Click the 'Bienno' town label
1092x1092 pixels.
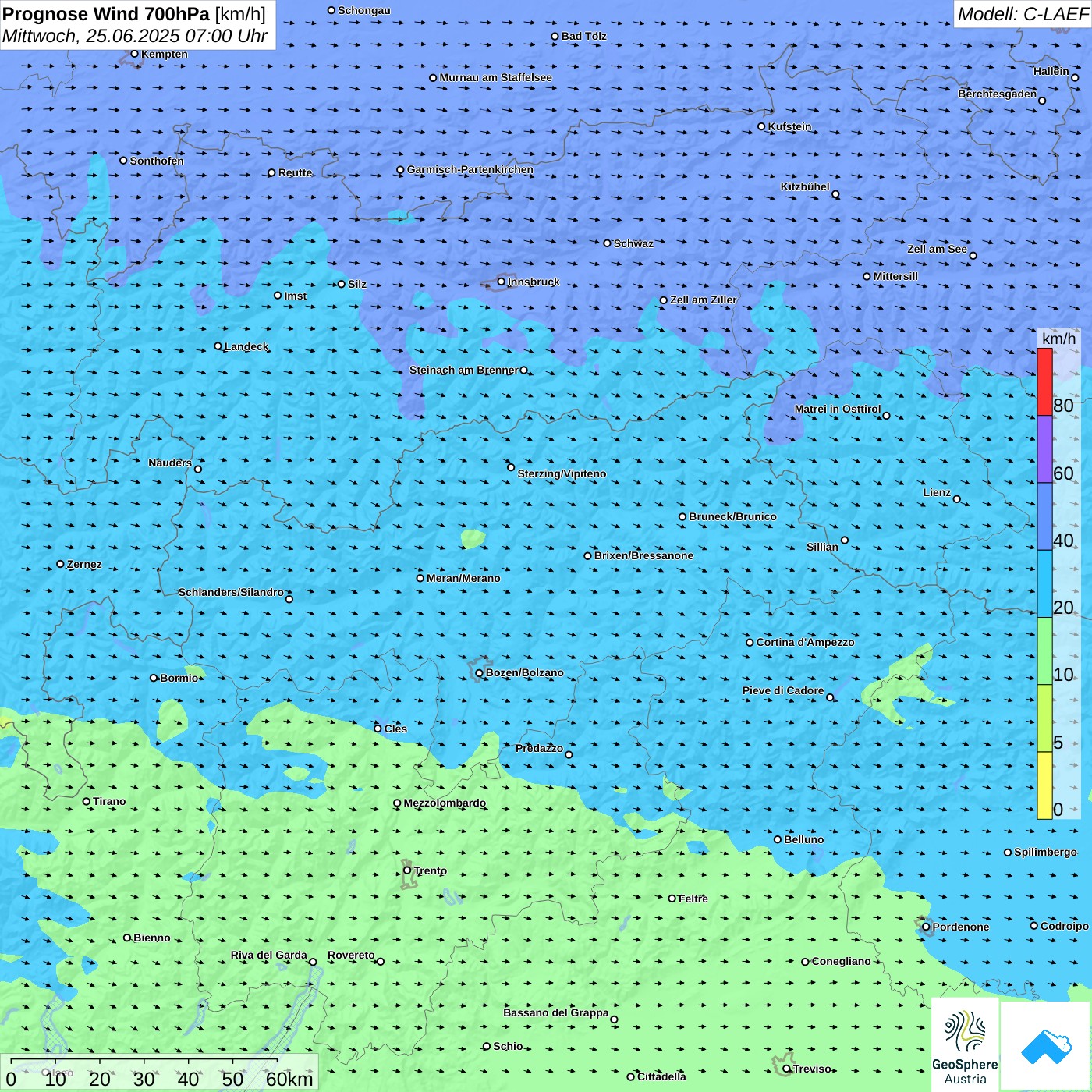pos(151,938)
